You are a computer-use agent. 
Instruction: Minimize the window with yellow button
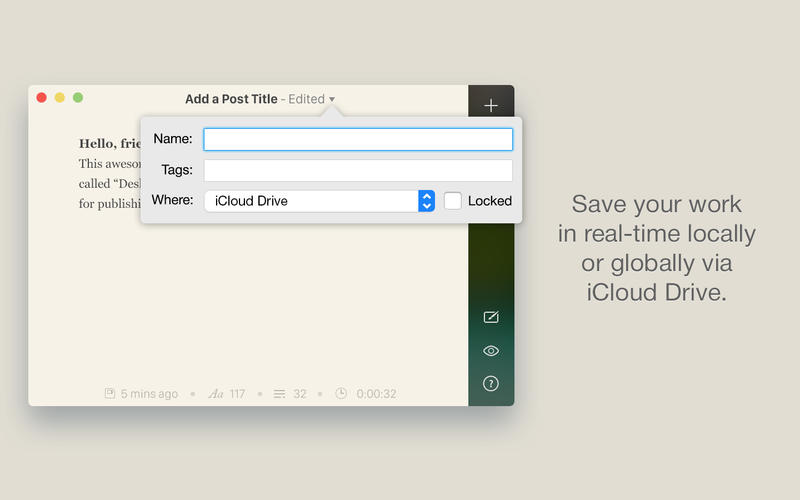point(60,97)
